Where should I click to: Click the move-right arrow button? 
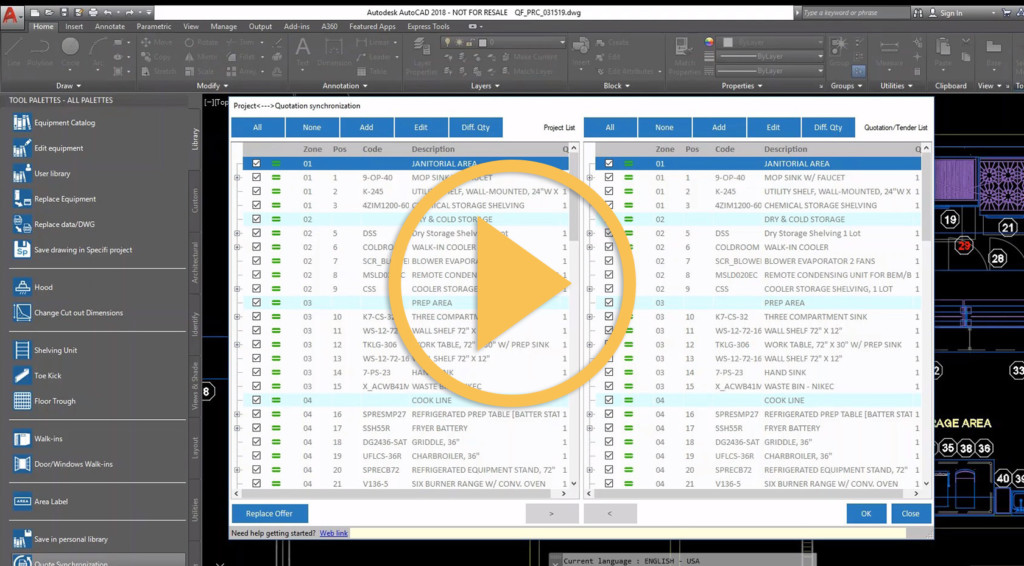click(x=552, y=514)
